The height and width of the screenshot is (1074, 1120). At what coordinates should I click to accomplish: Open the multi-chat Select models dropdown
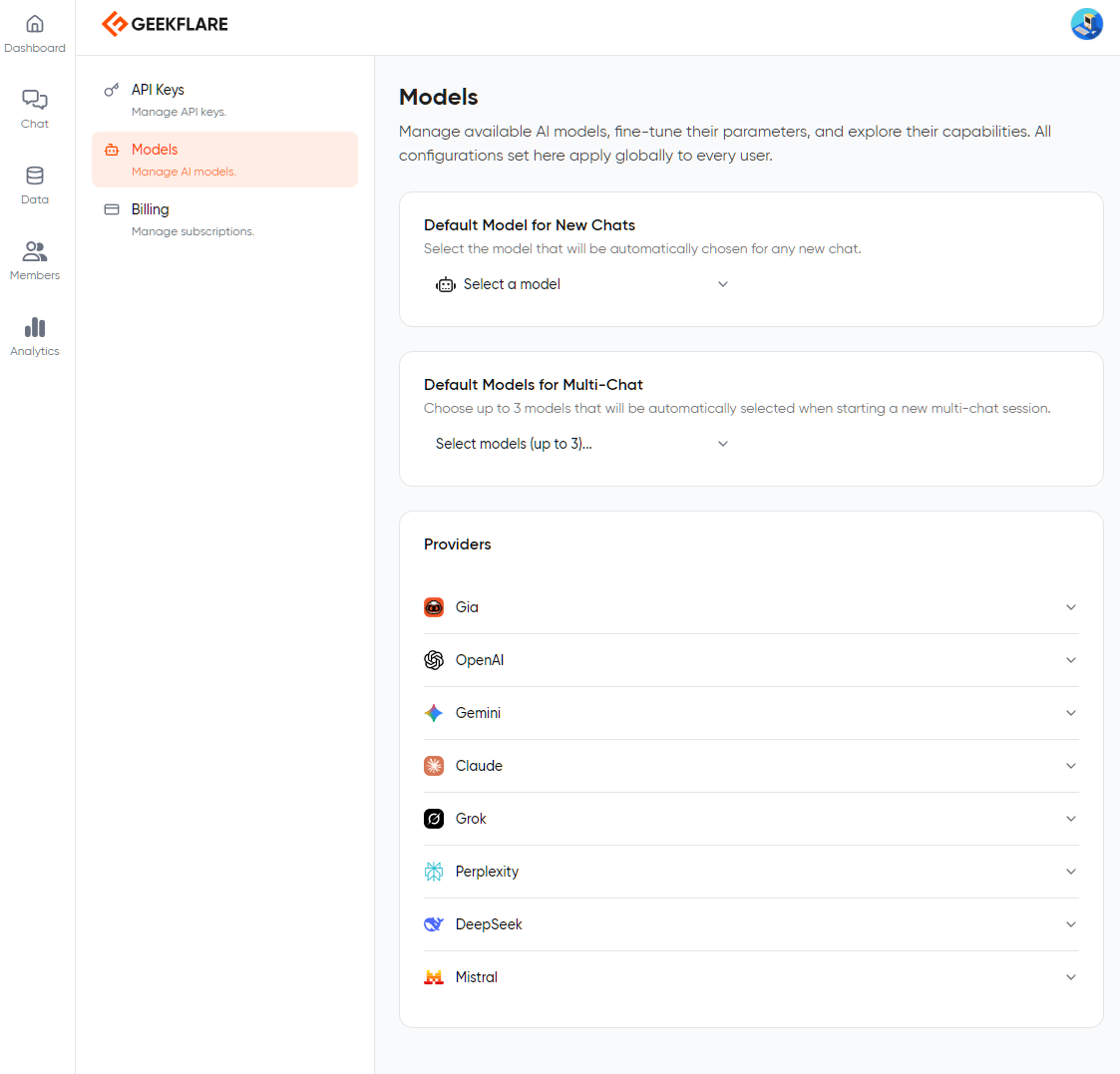coord(582,444)
